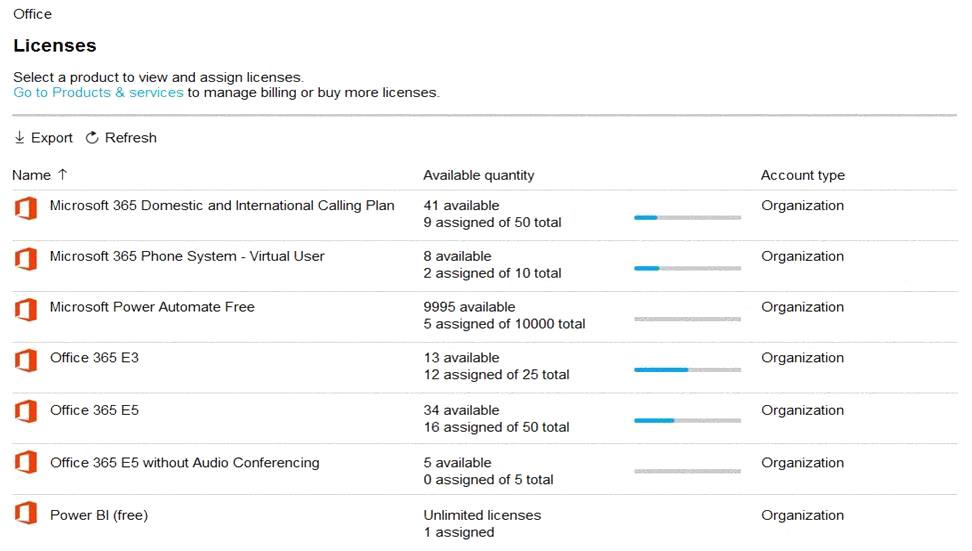The image size is (972, 551).
Task: Click the icon beside Domestic and International Calling Plan
Action: (25, 208)
